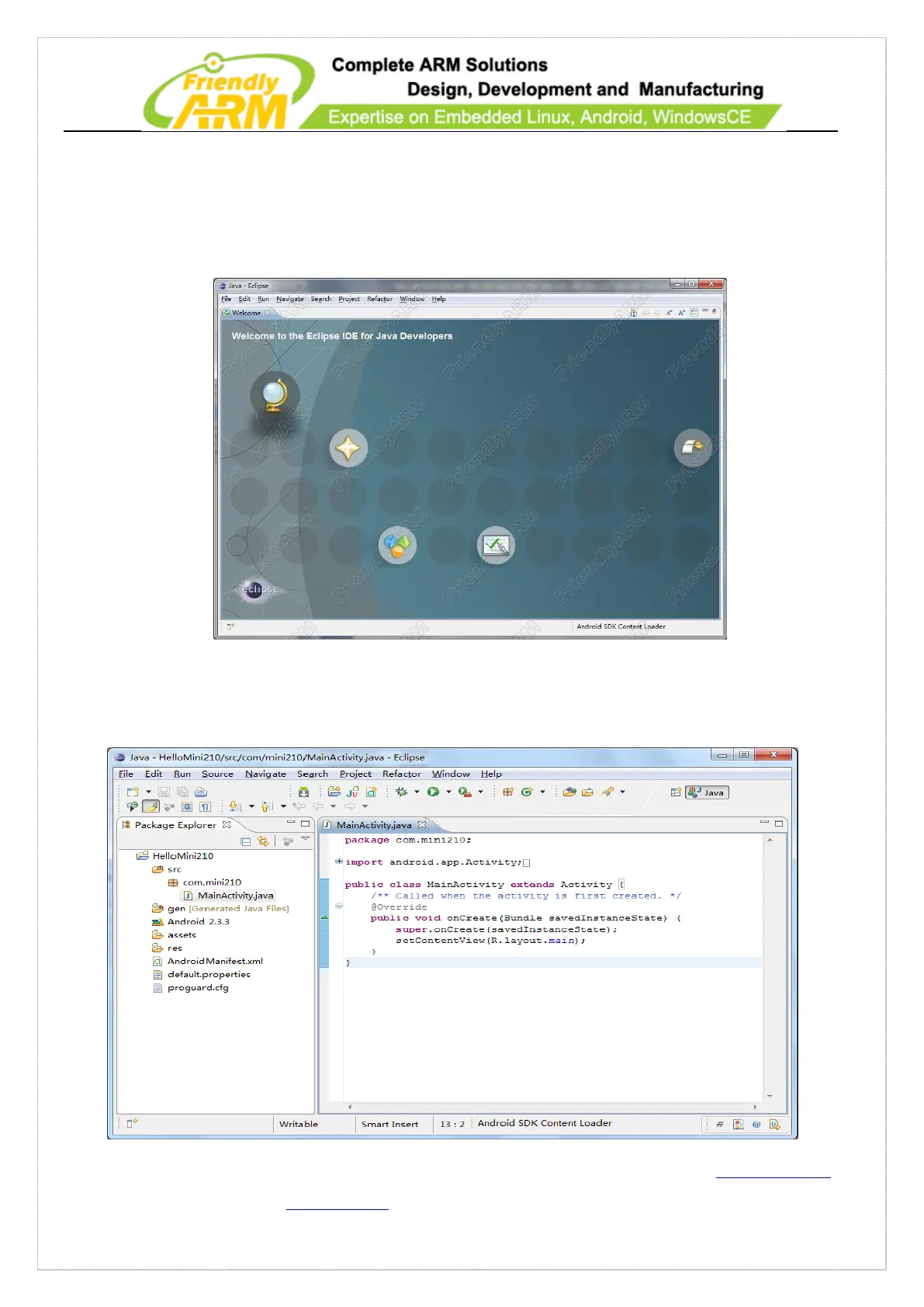924x1307 pixels.
Task: Expand the folded import statements
Action: [x=339, y=862]
